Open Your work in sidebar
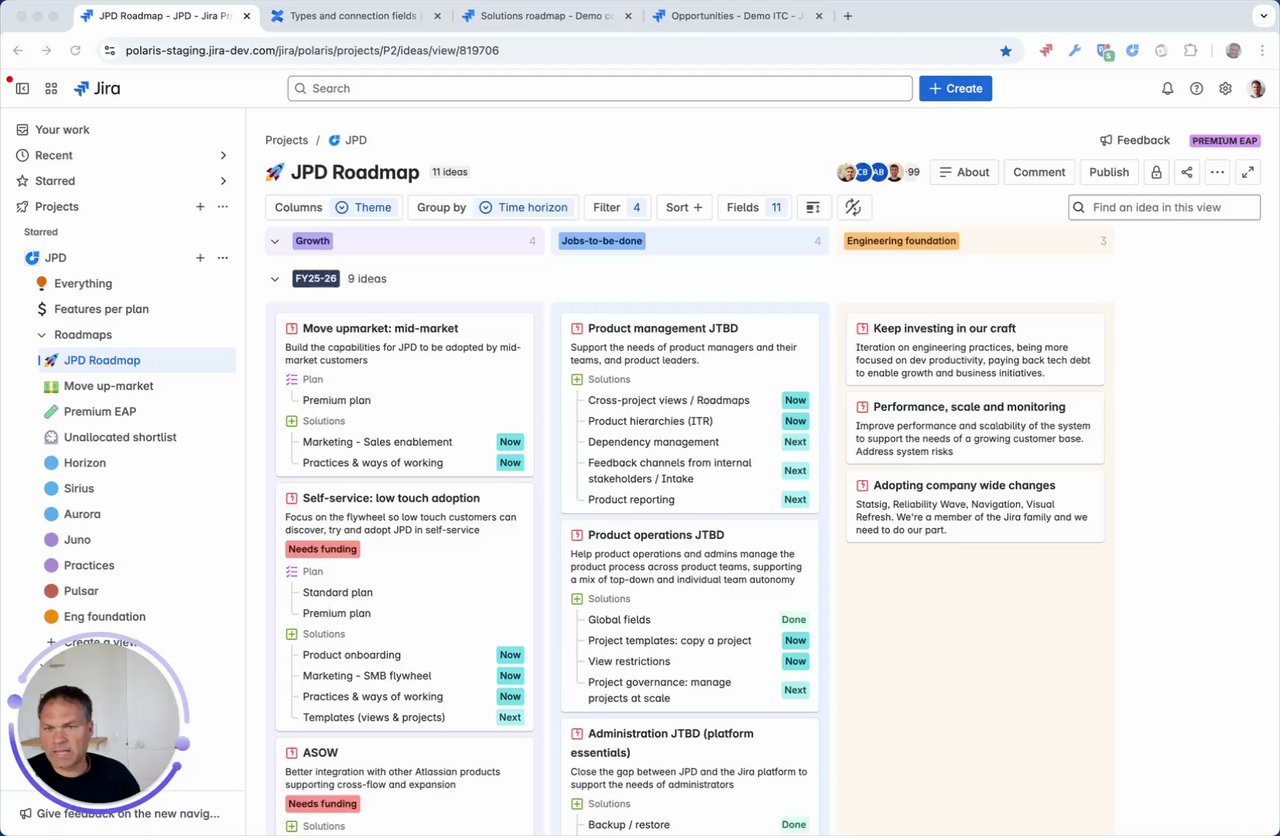 pyautogui.click(x=62, y=129)
